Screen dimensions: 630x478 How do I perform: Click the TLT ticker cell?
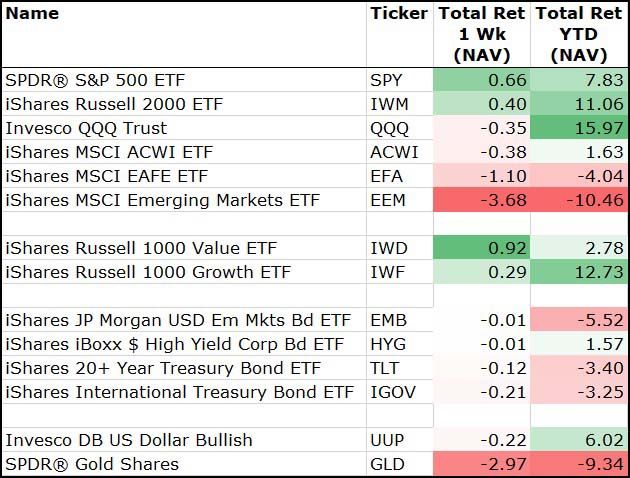[x=385, y=368]
